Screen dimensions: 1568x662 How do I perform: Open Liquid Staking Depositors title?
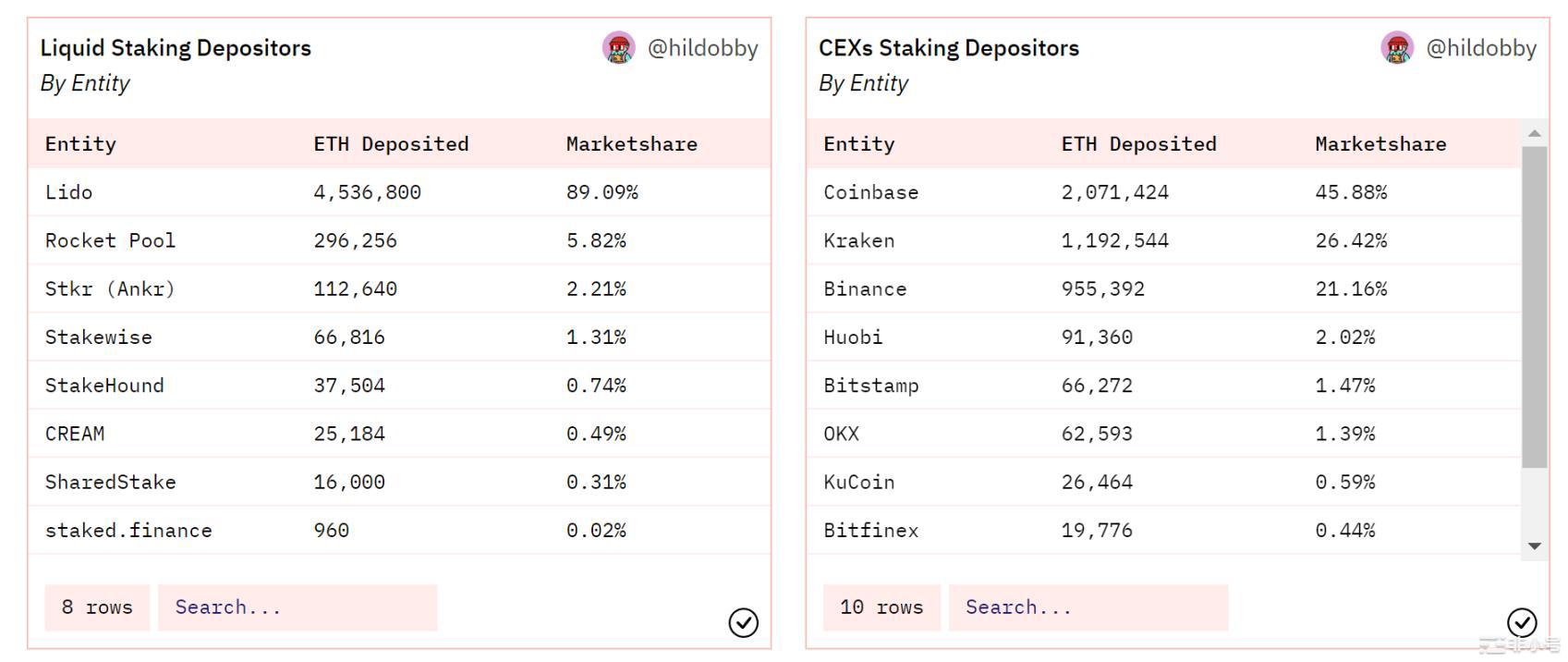176,48
